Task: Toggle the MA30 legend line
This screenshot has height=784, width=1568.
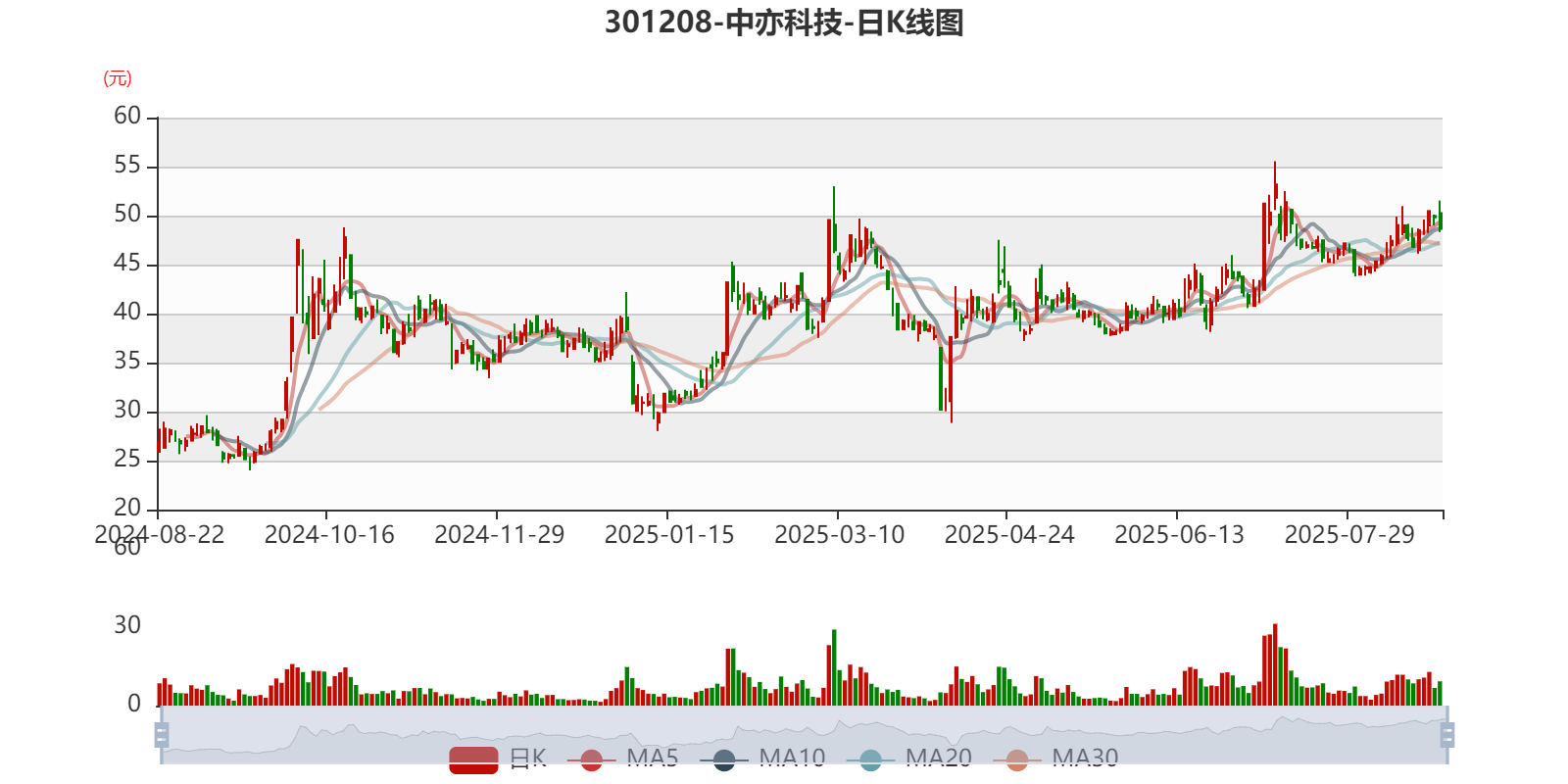Action: [1055, 759]
